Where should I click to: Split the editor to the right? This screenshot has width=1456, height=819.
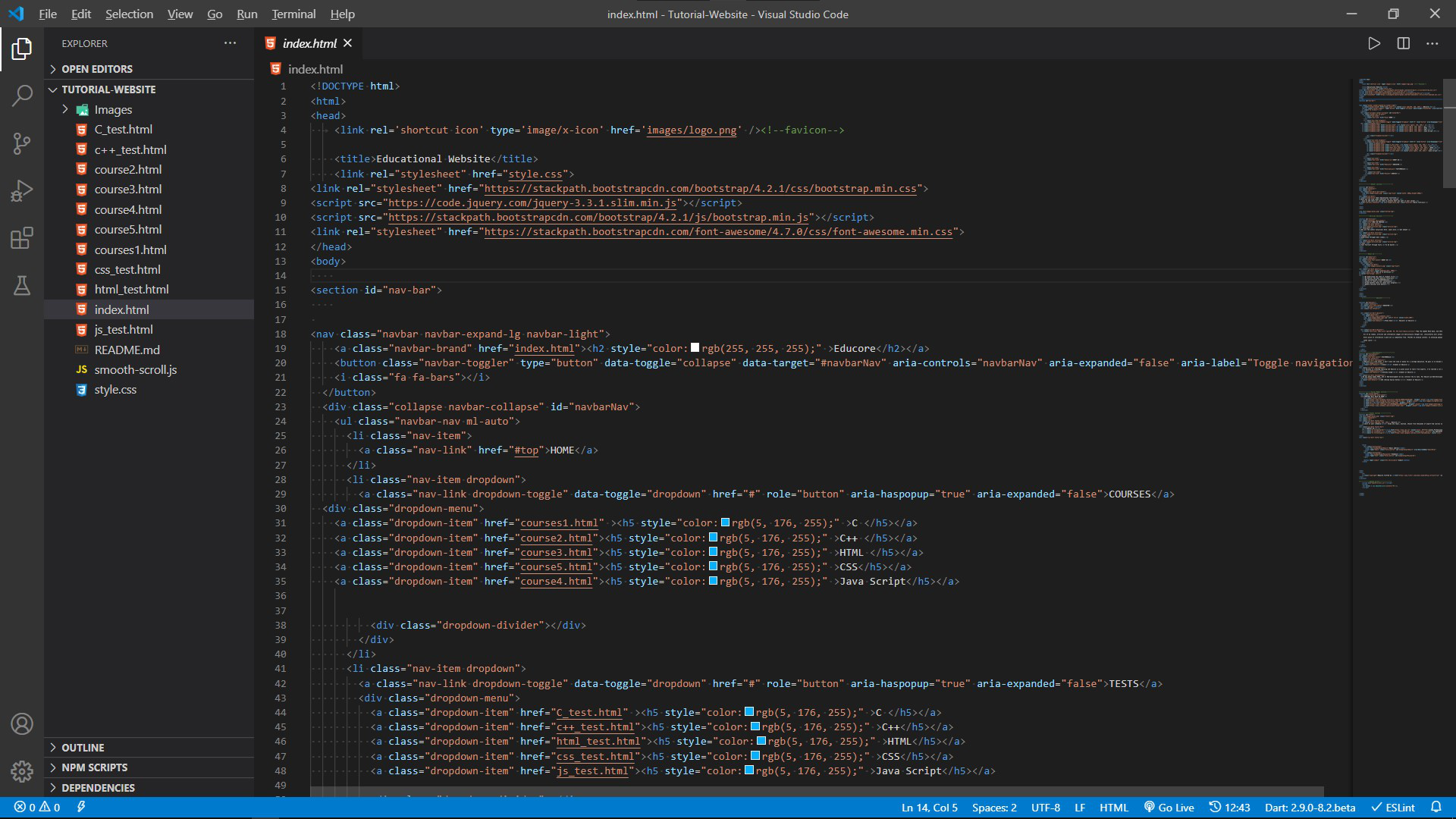1403,44
